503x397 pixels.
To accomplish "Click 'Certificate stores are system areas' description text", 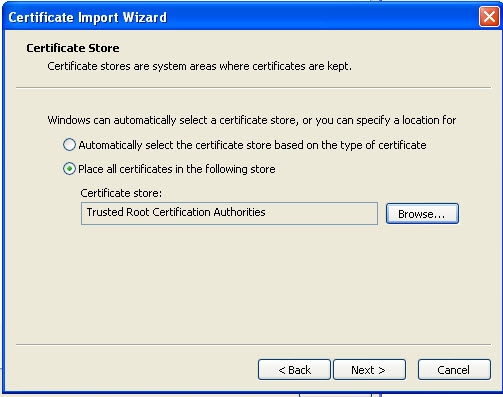I will point(199,66).
